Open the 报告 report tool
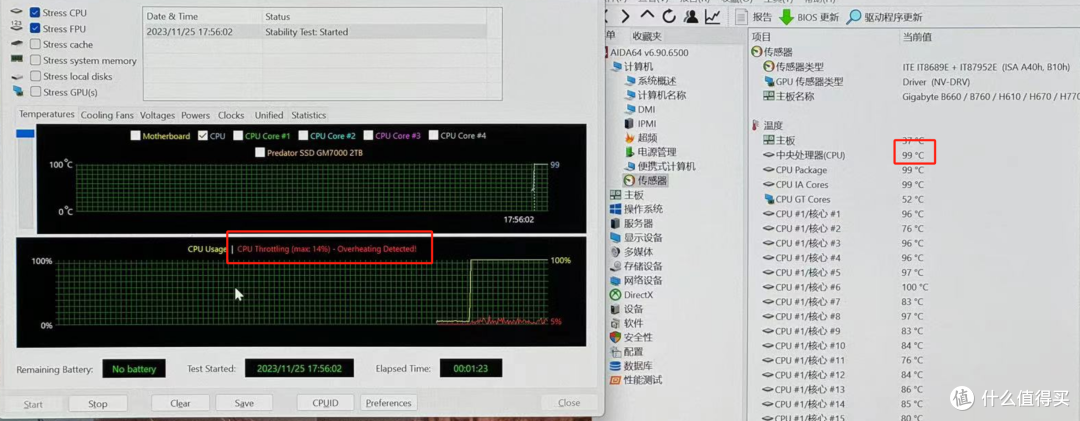The image size is (1080, 421). coord(754,17)
